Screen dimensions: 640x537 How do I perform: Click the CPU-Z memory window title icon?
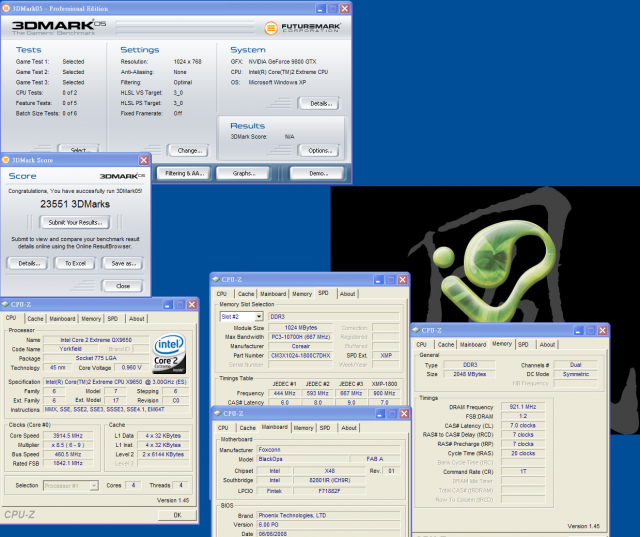pyautogui.click(x=416, y=330)
